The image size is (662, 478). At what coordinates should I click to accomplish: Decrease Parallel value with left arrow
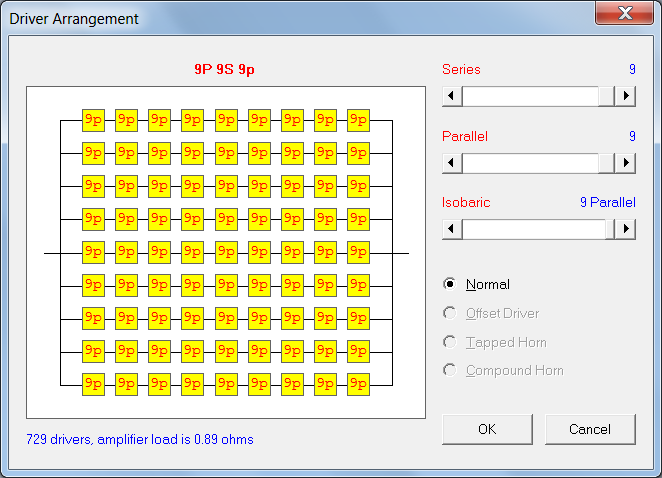[x=452, y=163]
